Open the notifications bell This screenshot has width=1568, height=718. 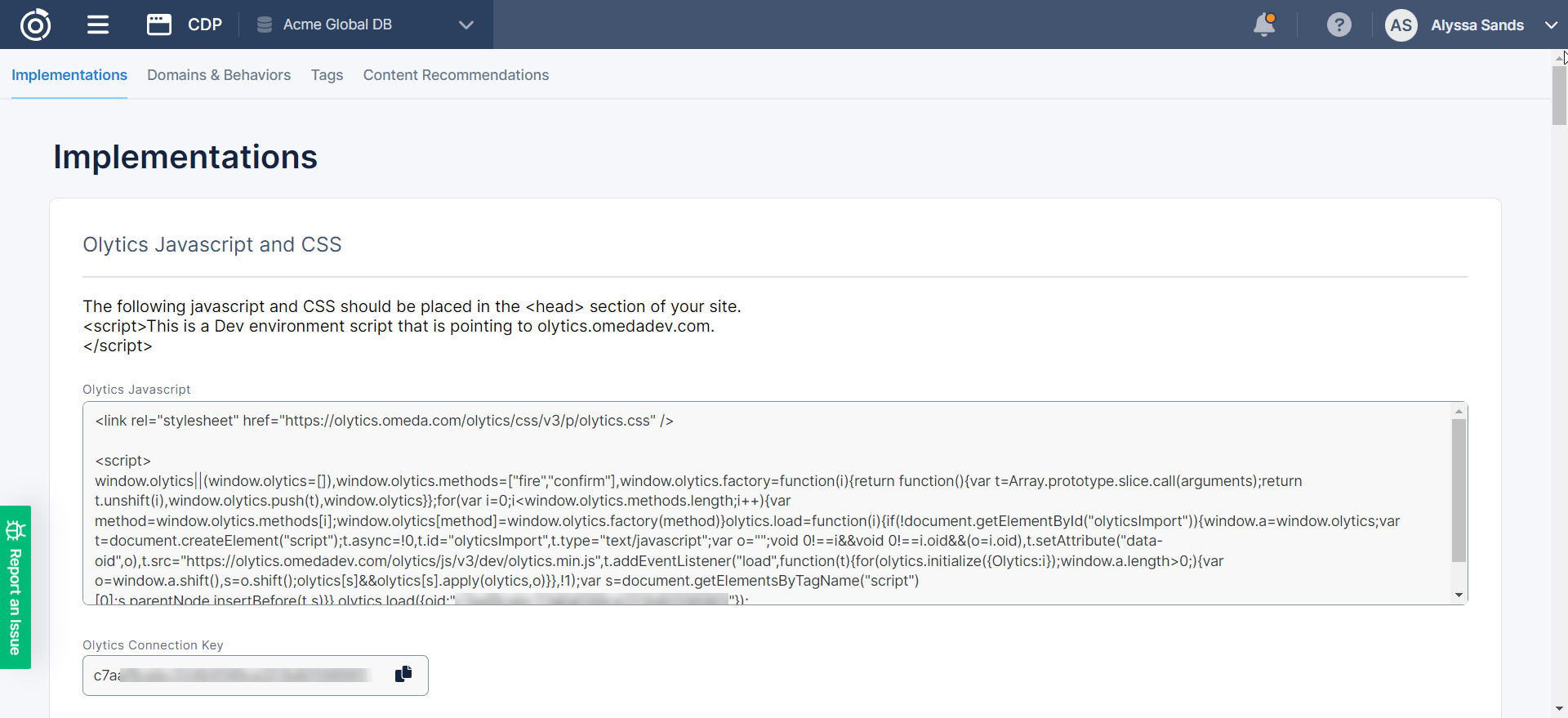coord(1264,25)
